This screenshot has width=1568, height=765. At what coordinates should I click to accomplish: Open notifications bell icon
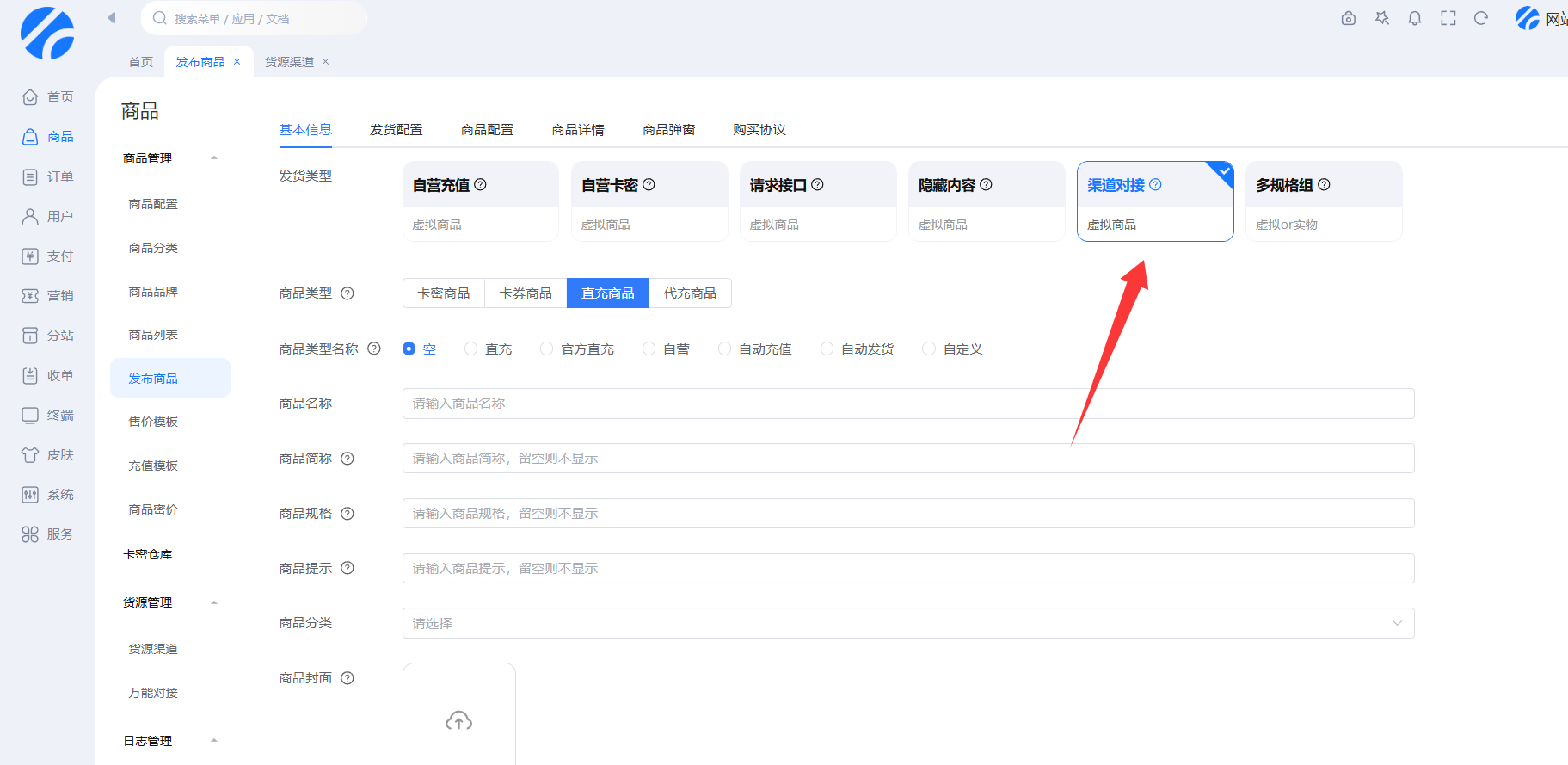click(1414, 18)
